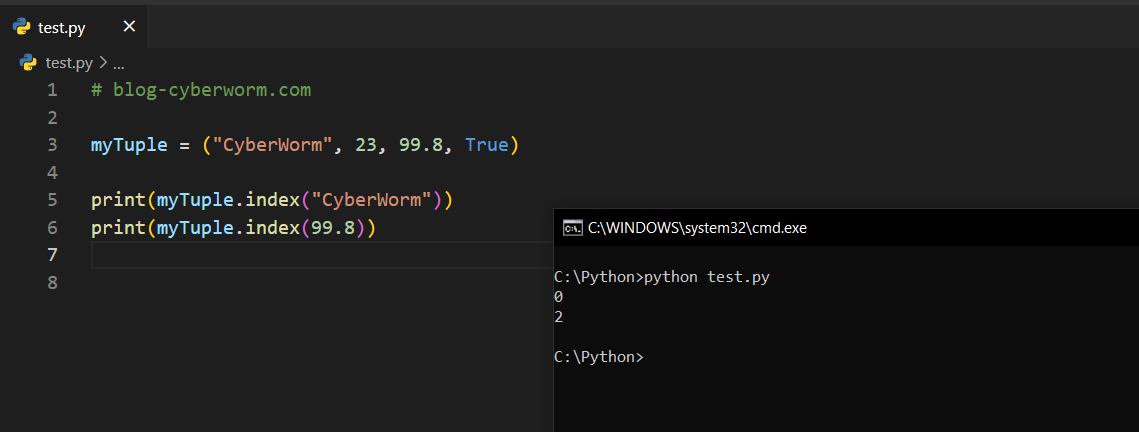Click the index method on line 6

pos(272,228)
